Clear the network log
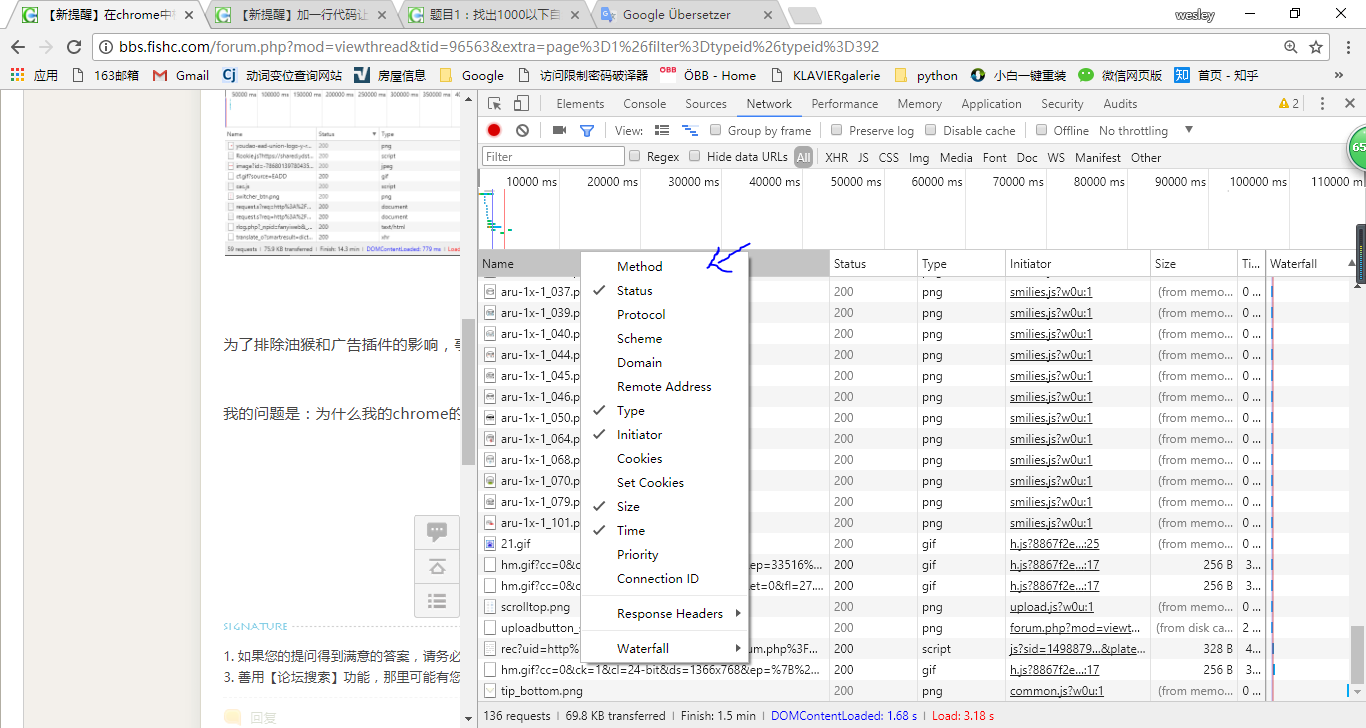Image resolution: width=1366 pixels, height=728 pixels. click(522, 130)
